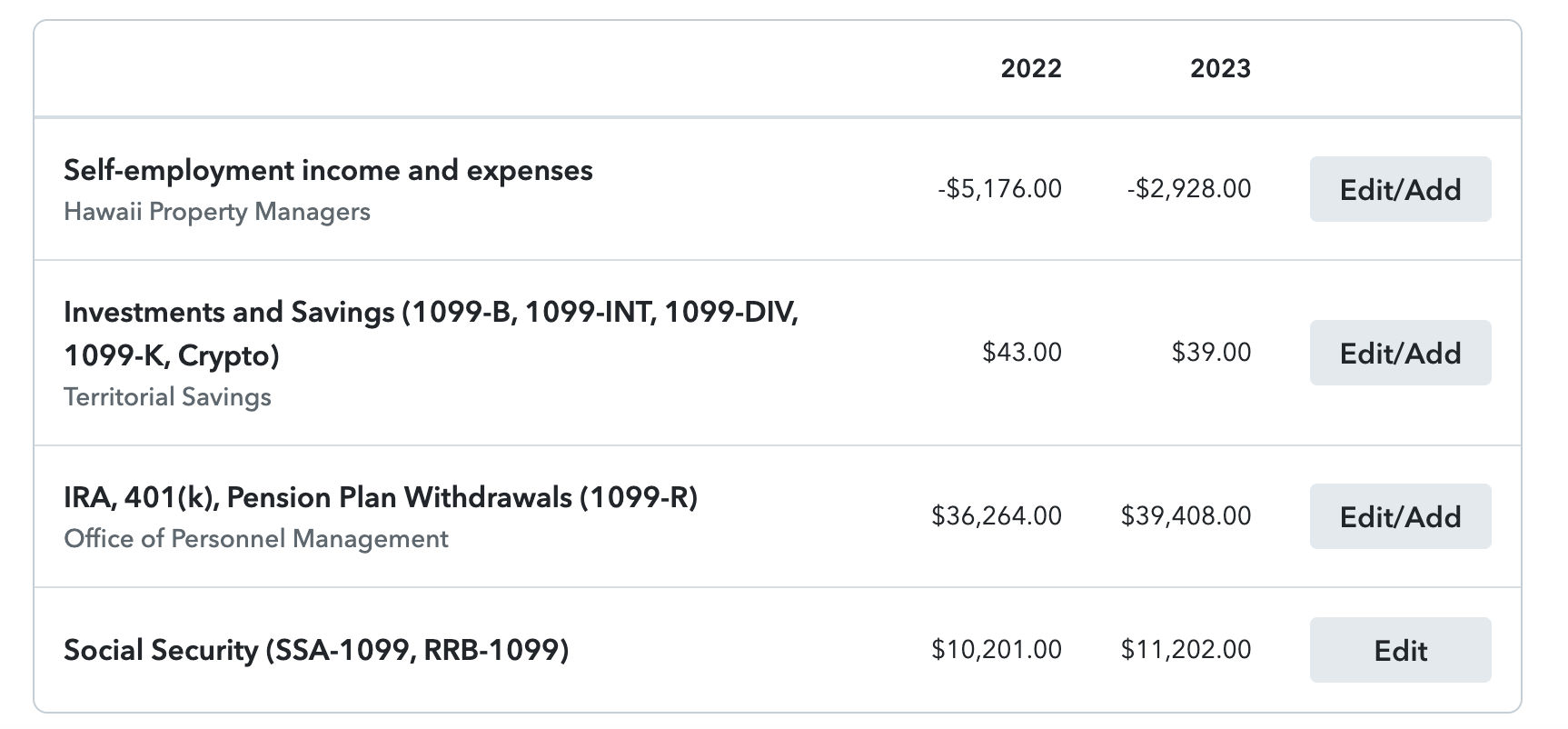Select the $11,202.00 Social Security amount
The image size is (1568, 729).
tap(1186, 650)
